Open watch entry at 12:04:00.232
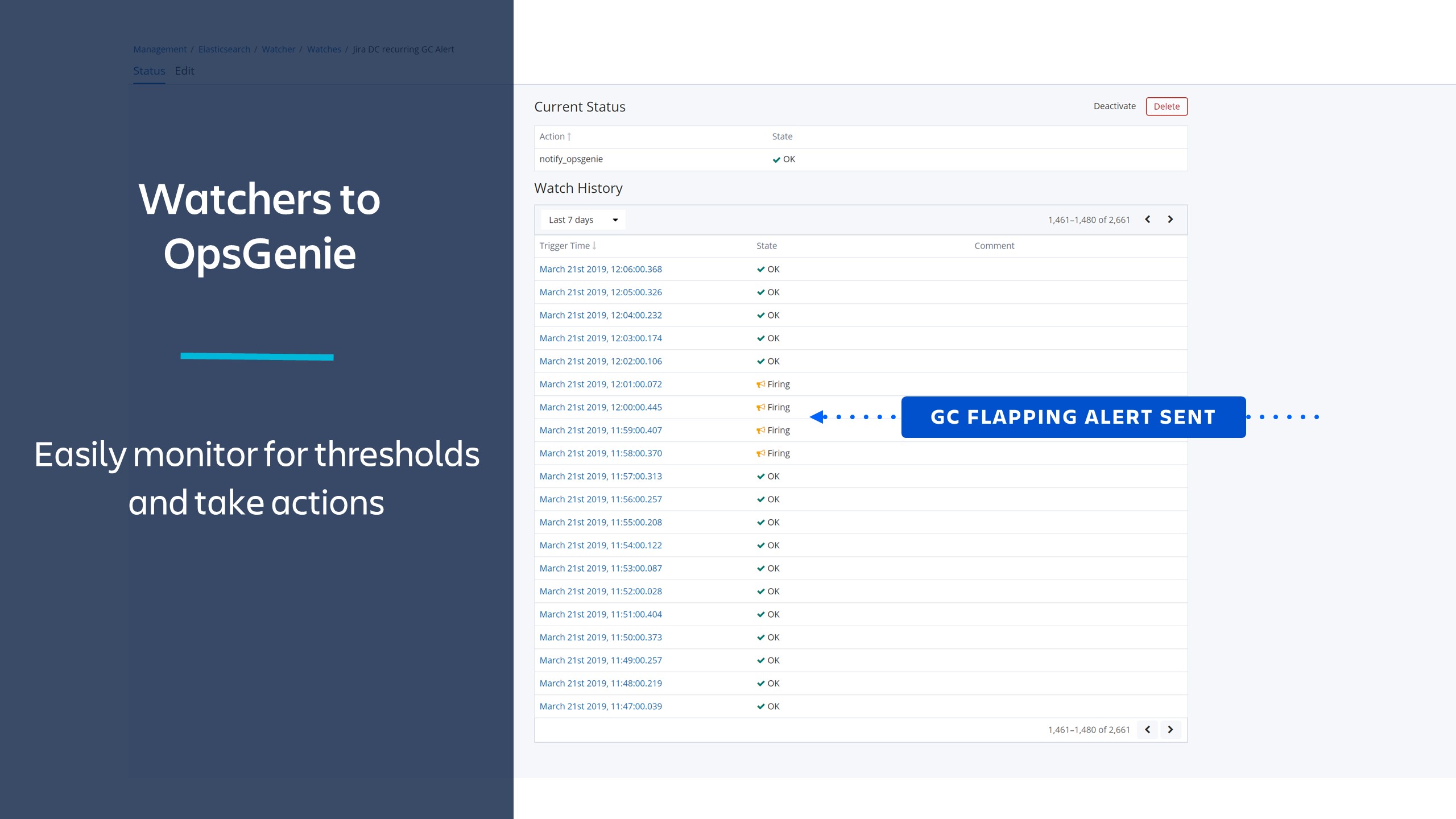 pyautogui.click(x=601, y=315)
